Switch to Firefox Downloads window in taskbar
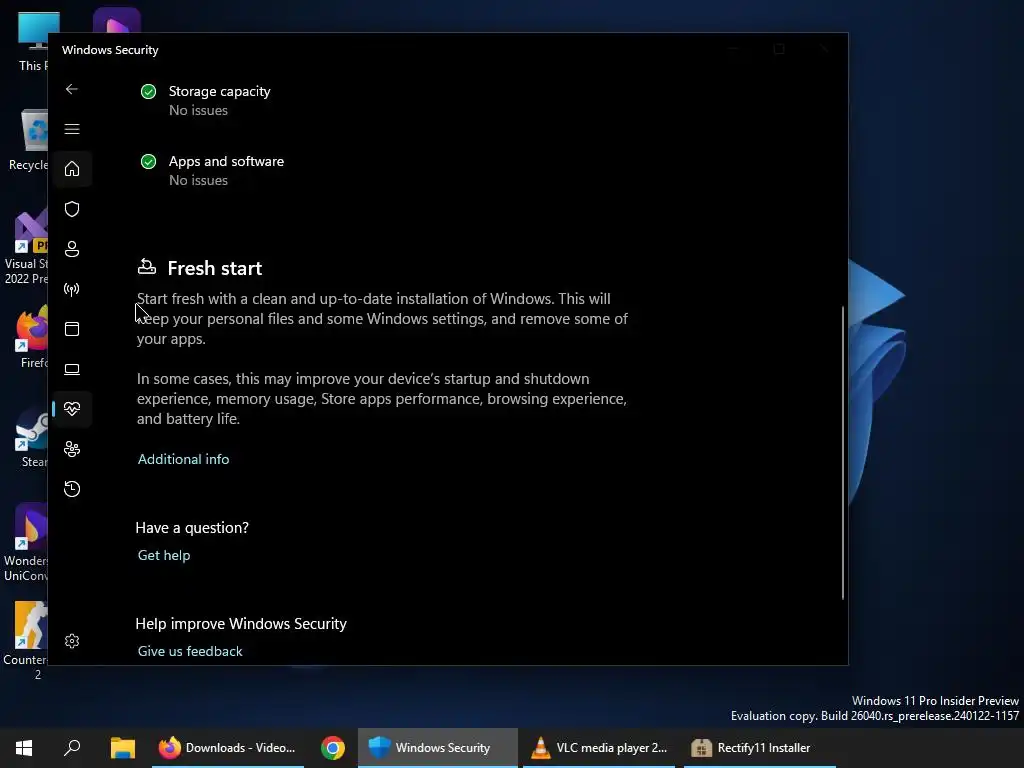 point(227,748)
